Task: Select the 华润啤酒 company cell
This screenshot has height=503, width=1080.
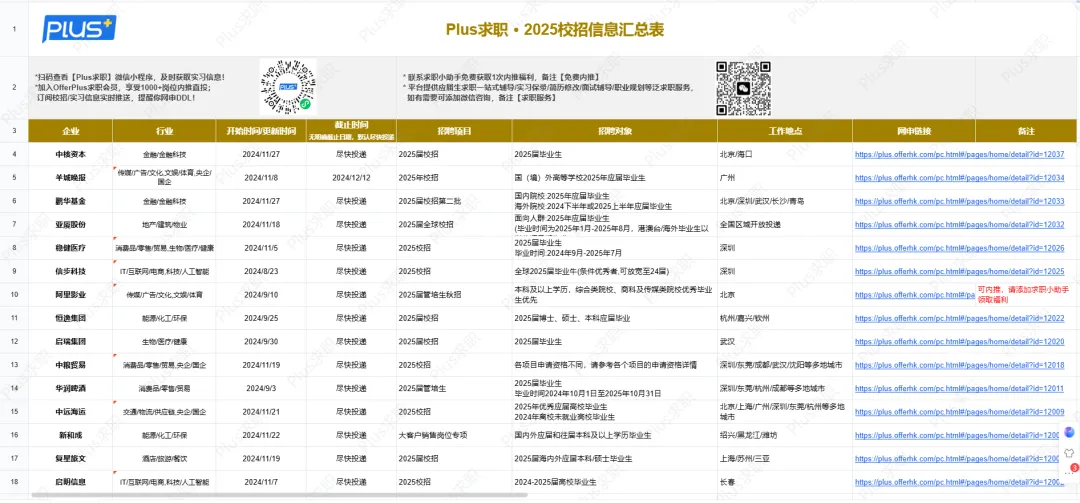Action: 70,389
